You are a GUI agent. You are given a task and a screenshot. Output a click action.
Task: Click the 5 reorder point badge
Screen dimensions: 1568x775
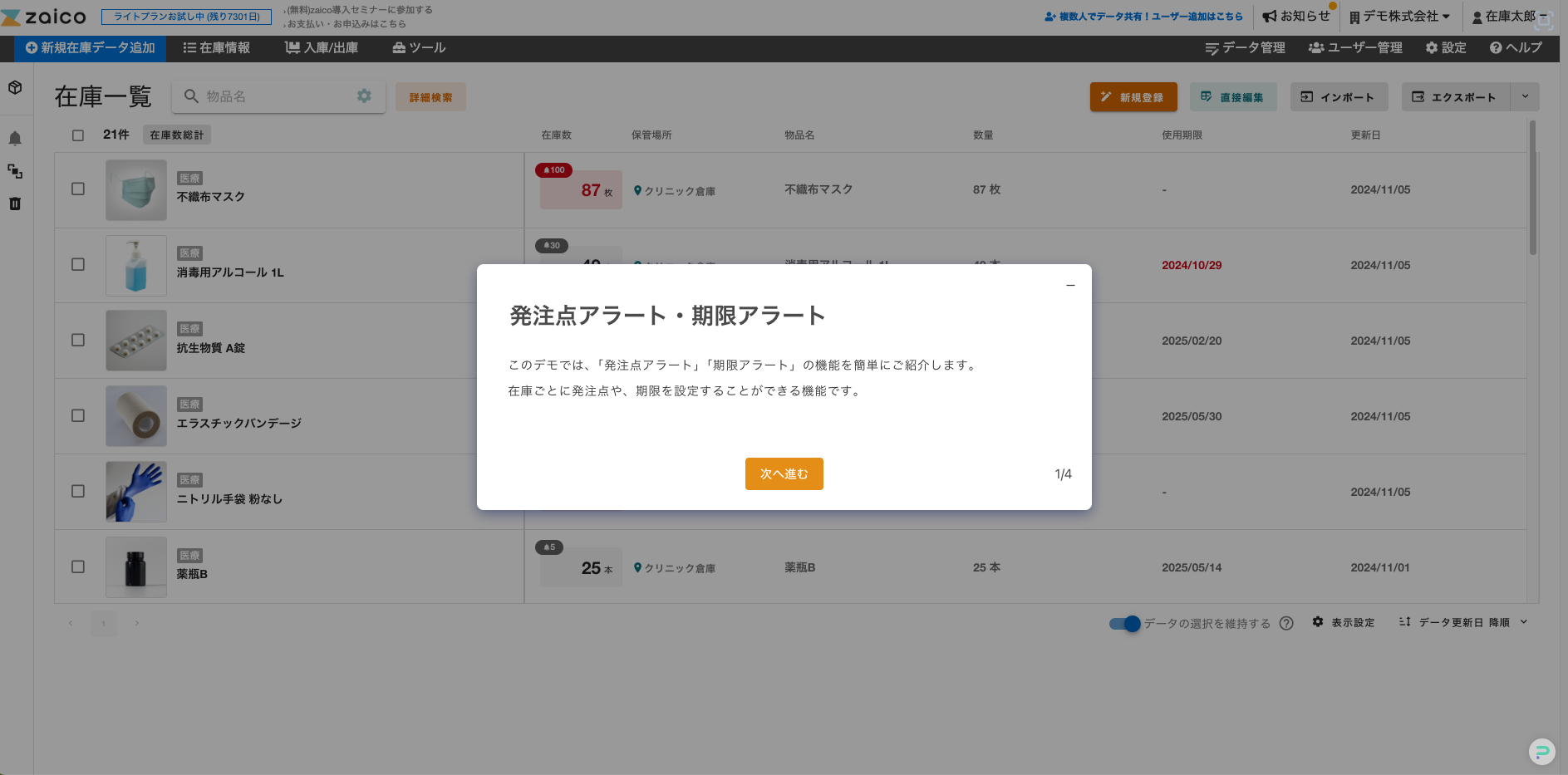[549, 547]
